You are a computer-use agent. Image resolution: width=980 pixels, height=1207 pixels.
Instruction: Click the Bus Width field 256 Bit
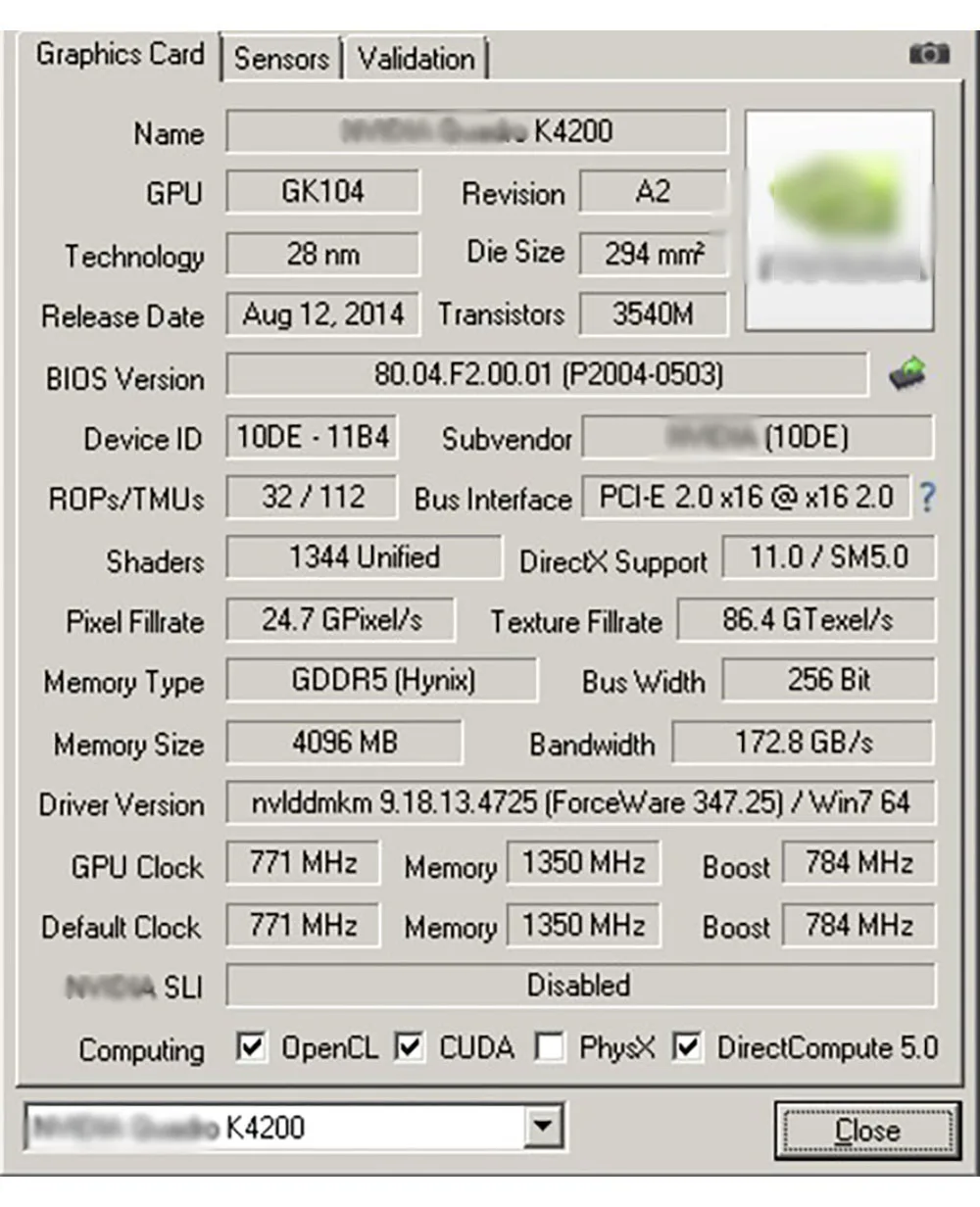pos(829,680)
